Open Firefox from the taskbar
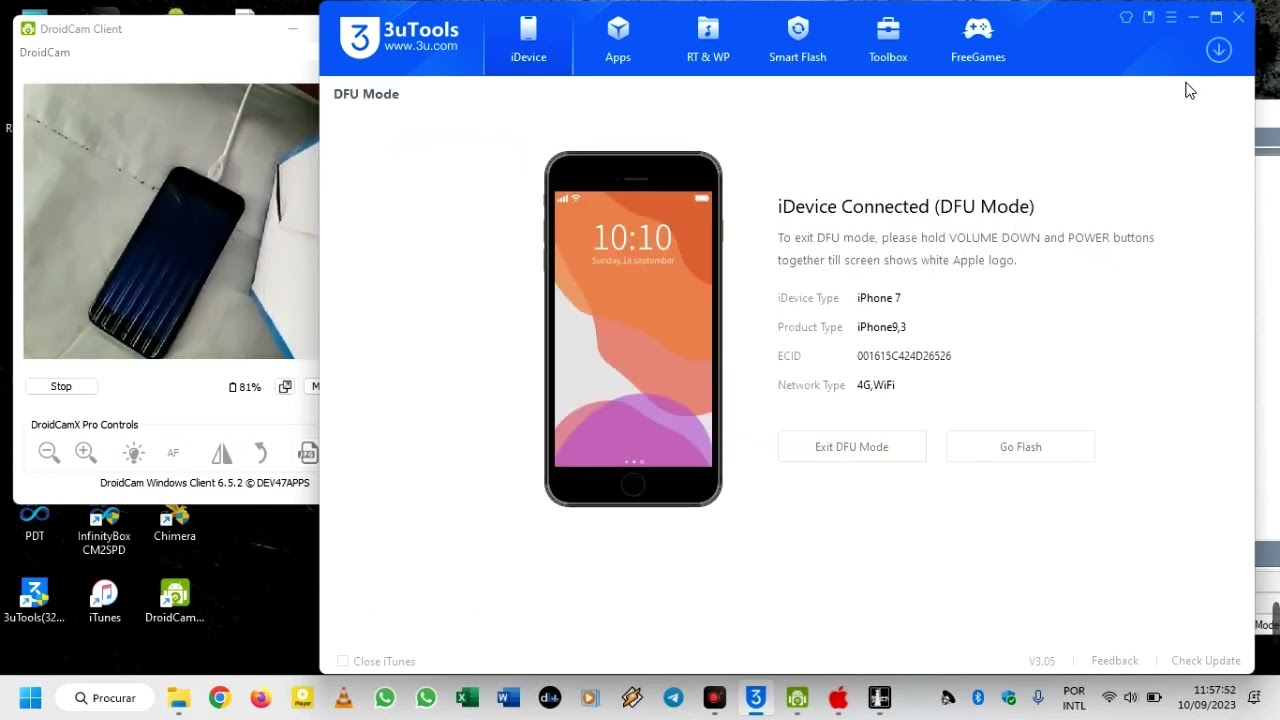1280x720 pixels. click(x=261, y=697)
